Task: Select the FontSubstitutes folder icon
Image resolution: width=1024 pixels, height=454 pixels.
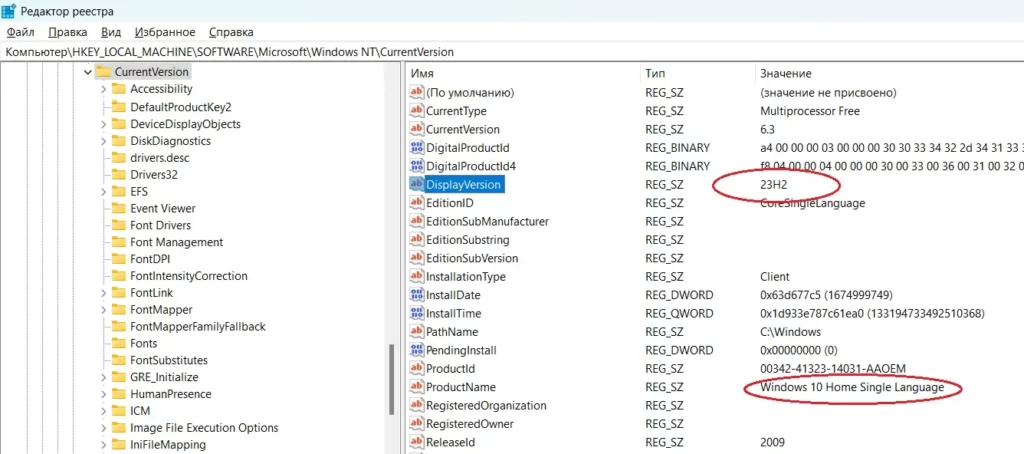Action: click(x=118, y=361)
